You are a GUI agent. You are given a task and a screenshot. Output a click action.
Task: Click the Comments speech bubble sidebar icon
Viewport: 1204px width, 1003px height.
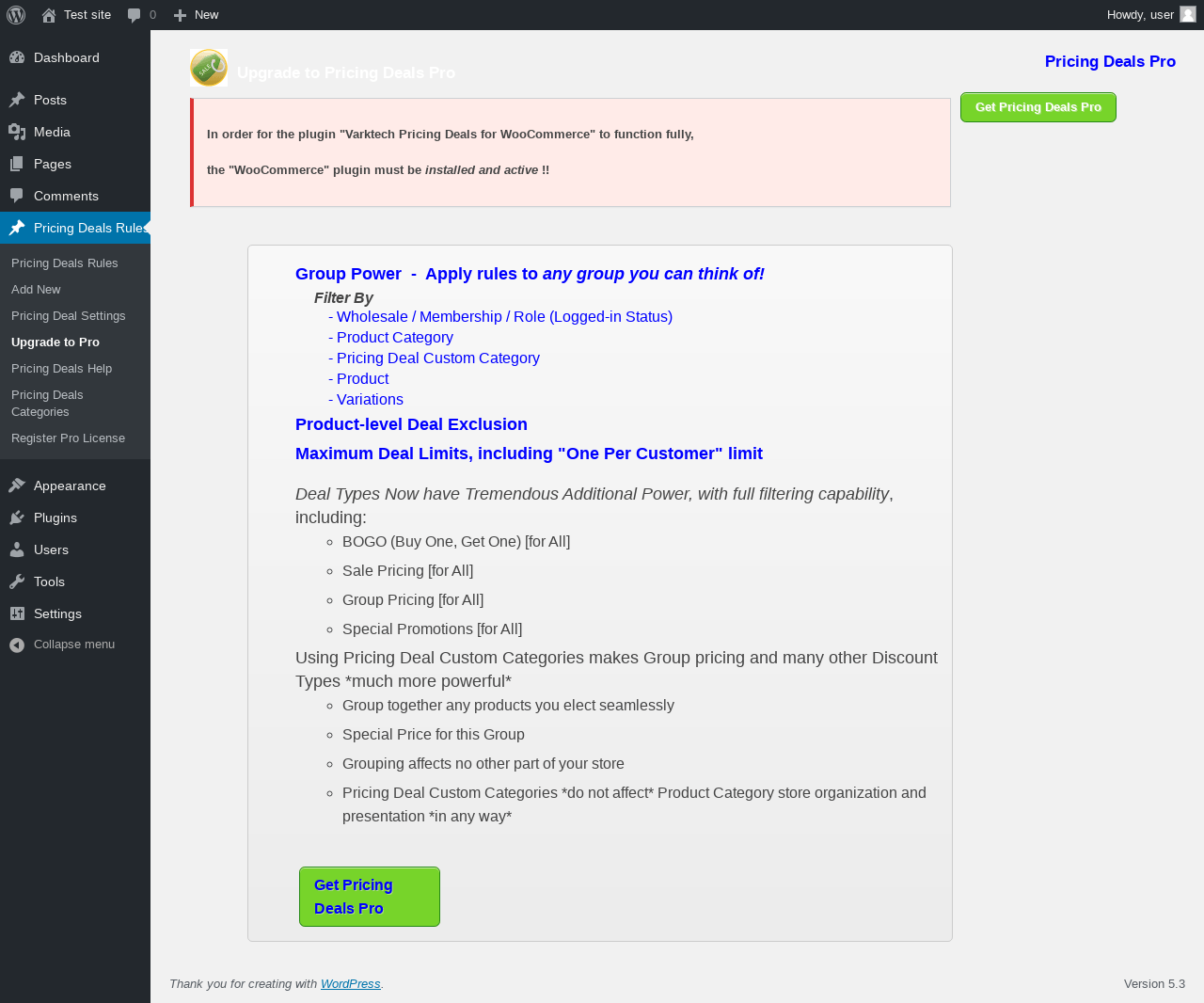tap(17, 196)
